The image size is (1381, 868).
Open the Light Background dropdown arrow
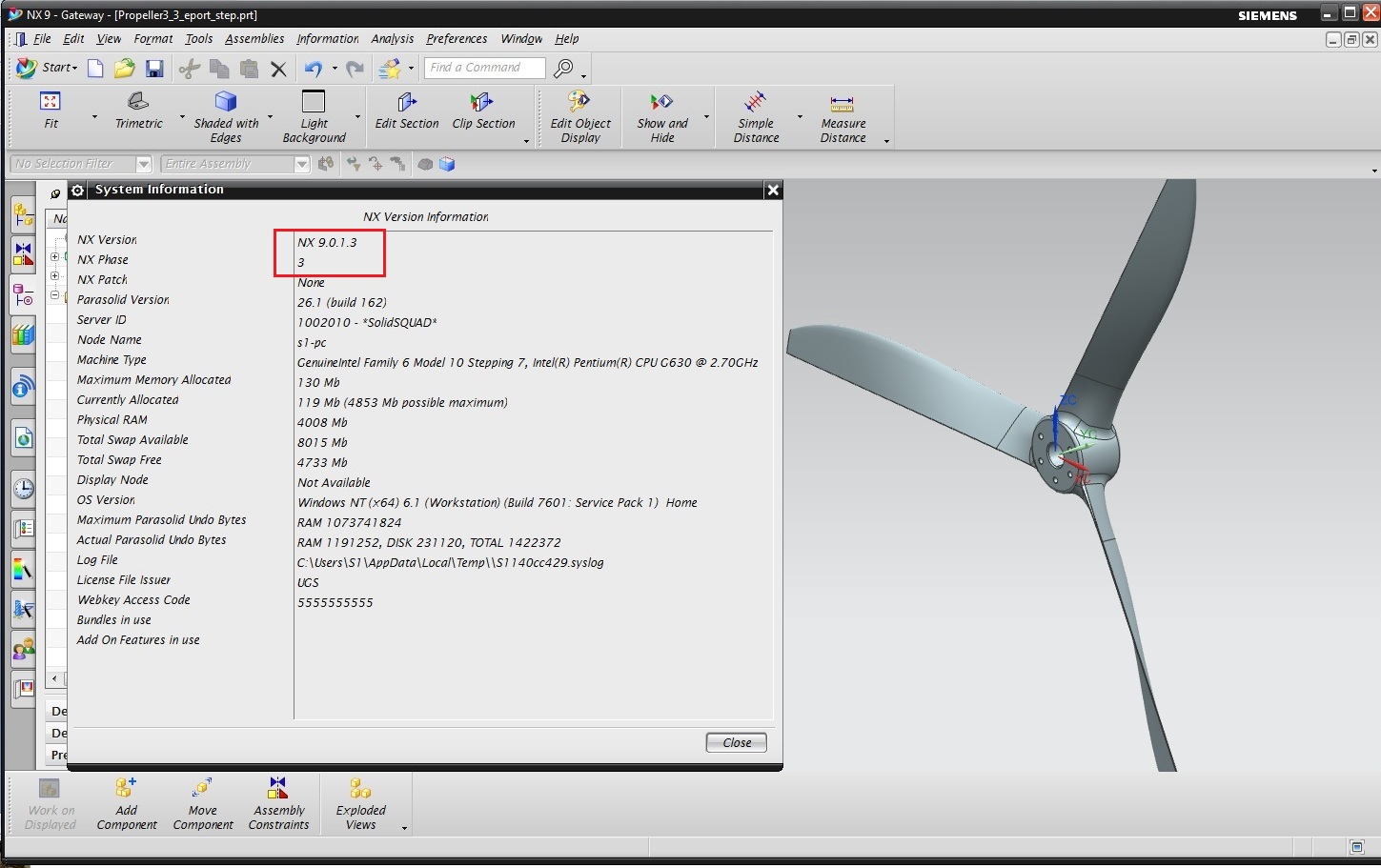[357, 117]
